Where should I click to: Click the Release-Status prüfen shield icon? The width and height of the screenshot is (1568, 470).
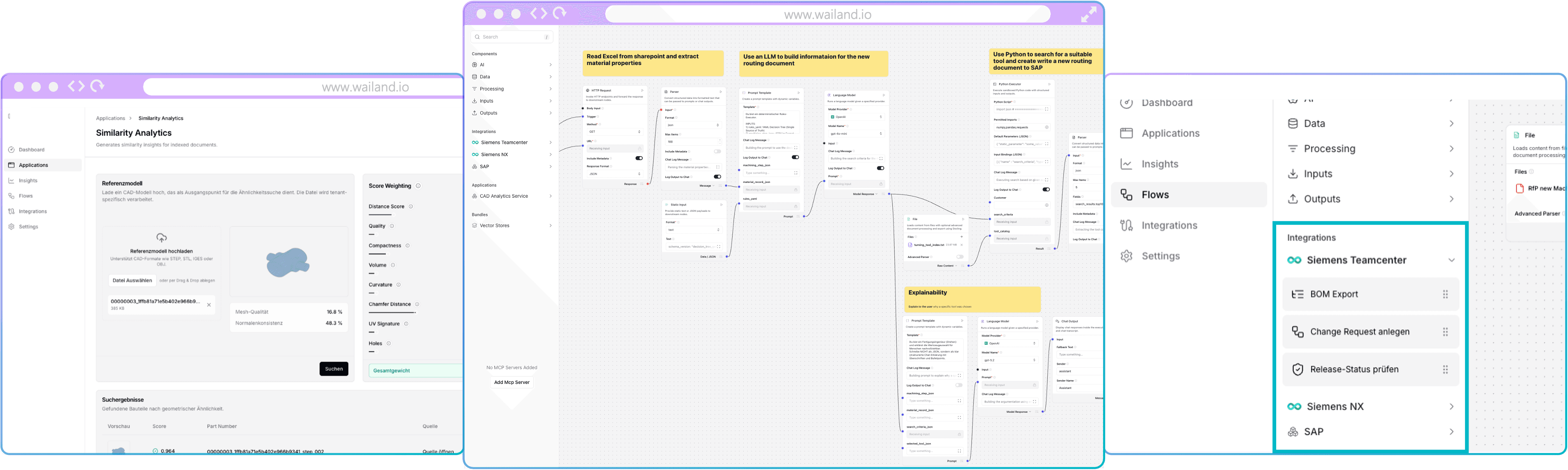coord(1297,369)
